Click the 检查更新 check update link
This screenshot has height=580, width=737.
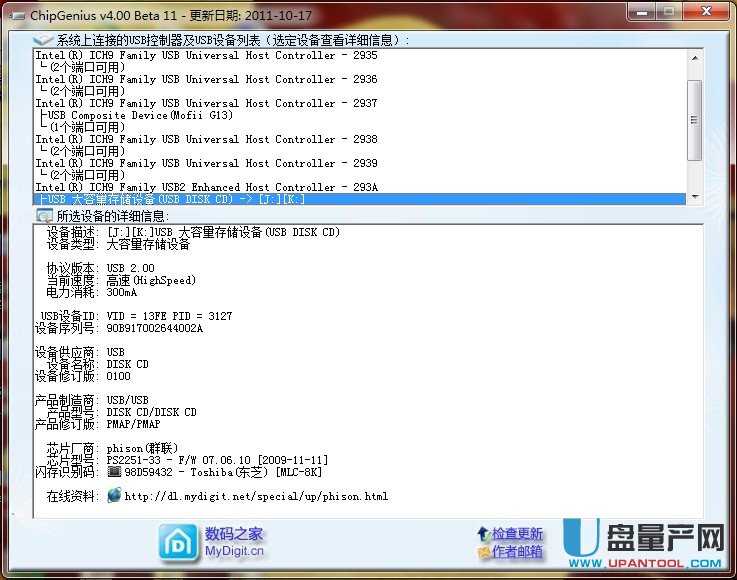pos(518,534)
